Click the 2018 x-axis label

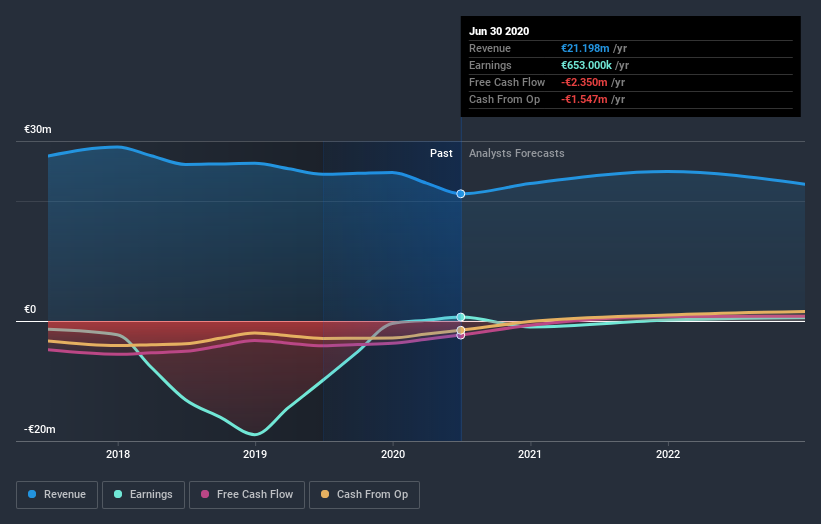click(x=118, y=454)
